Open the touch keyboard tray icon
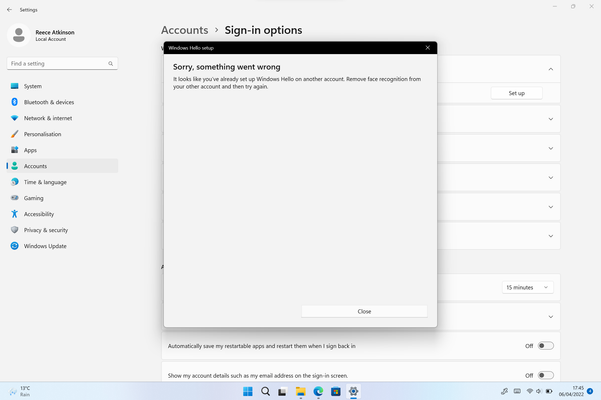Screen dimensions: 601x400 [x=517, y=391]
